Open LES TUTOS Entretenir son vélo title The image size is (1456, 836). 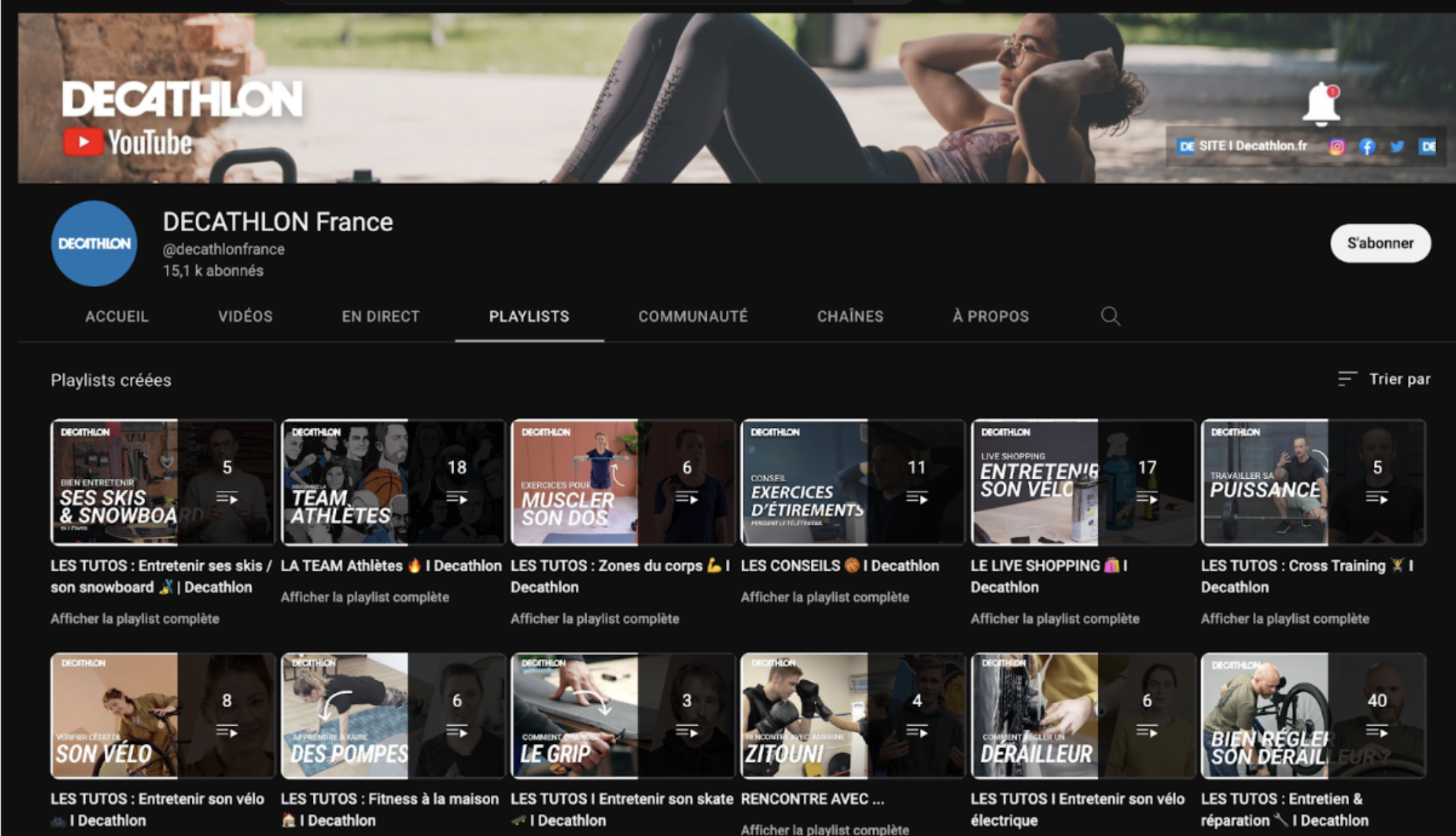(x=157, y=810)
